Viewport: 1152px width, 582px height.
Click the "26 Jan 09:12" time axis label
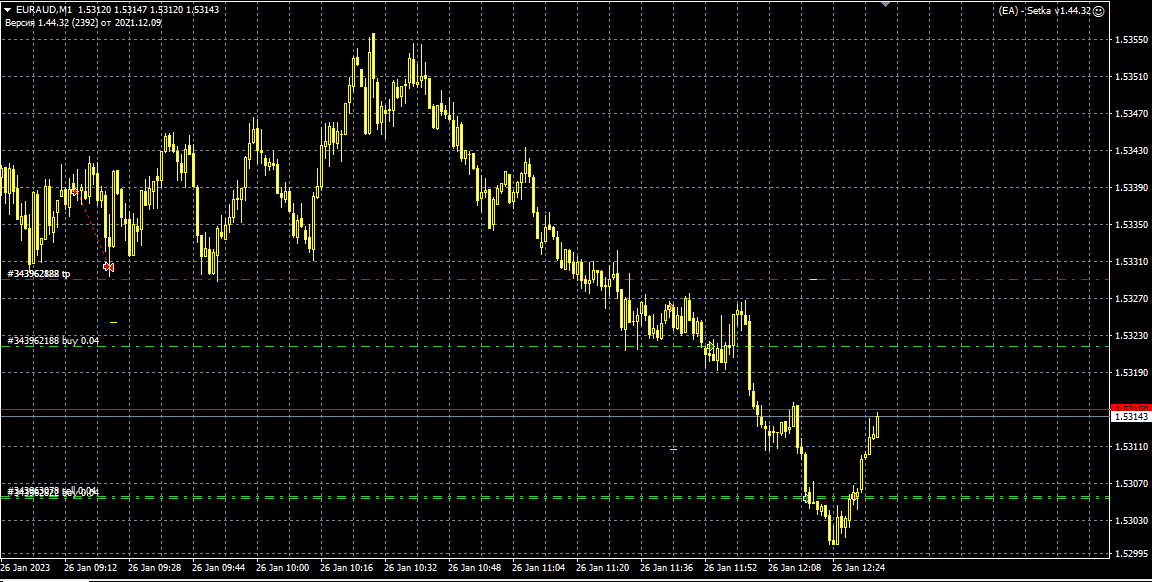tap(90, 568)
